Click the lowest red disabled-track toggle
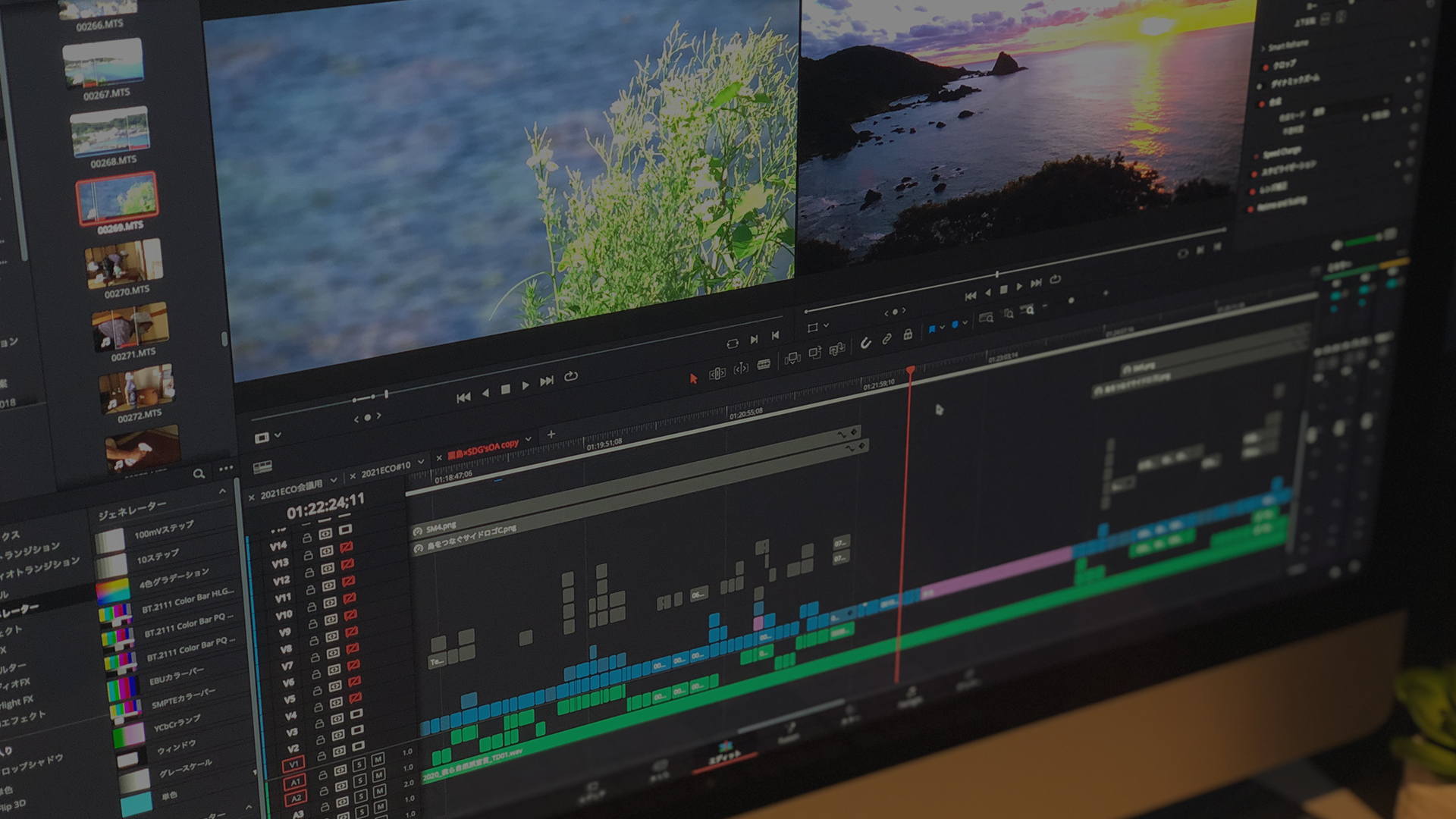 tap(356, 697)
